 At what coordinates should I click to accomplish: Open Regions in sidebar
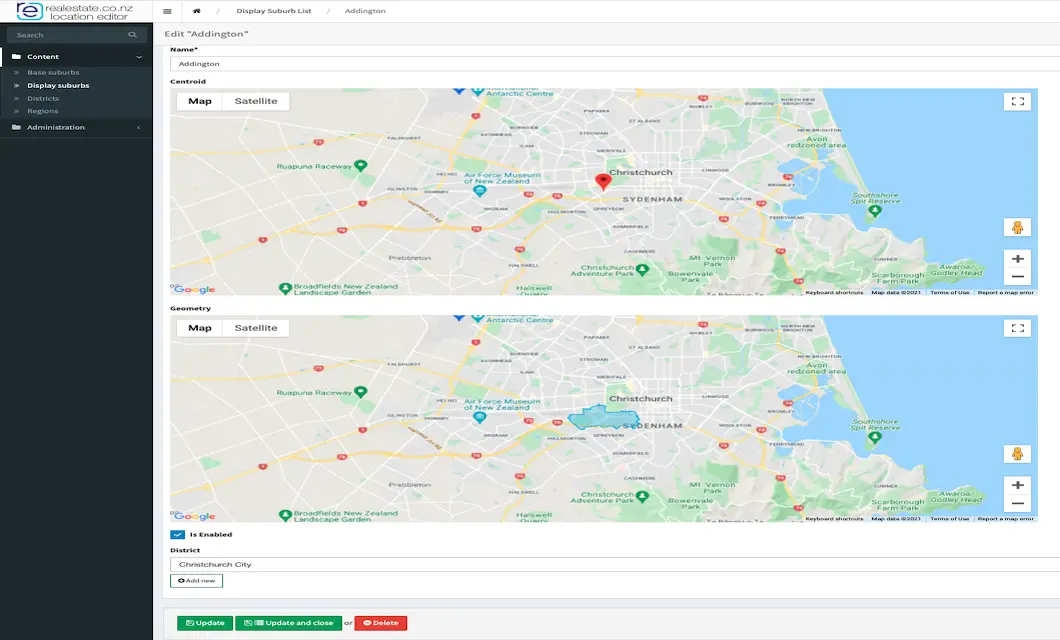coord(43,112)
